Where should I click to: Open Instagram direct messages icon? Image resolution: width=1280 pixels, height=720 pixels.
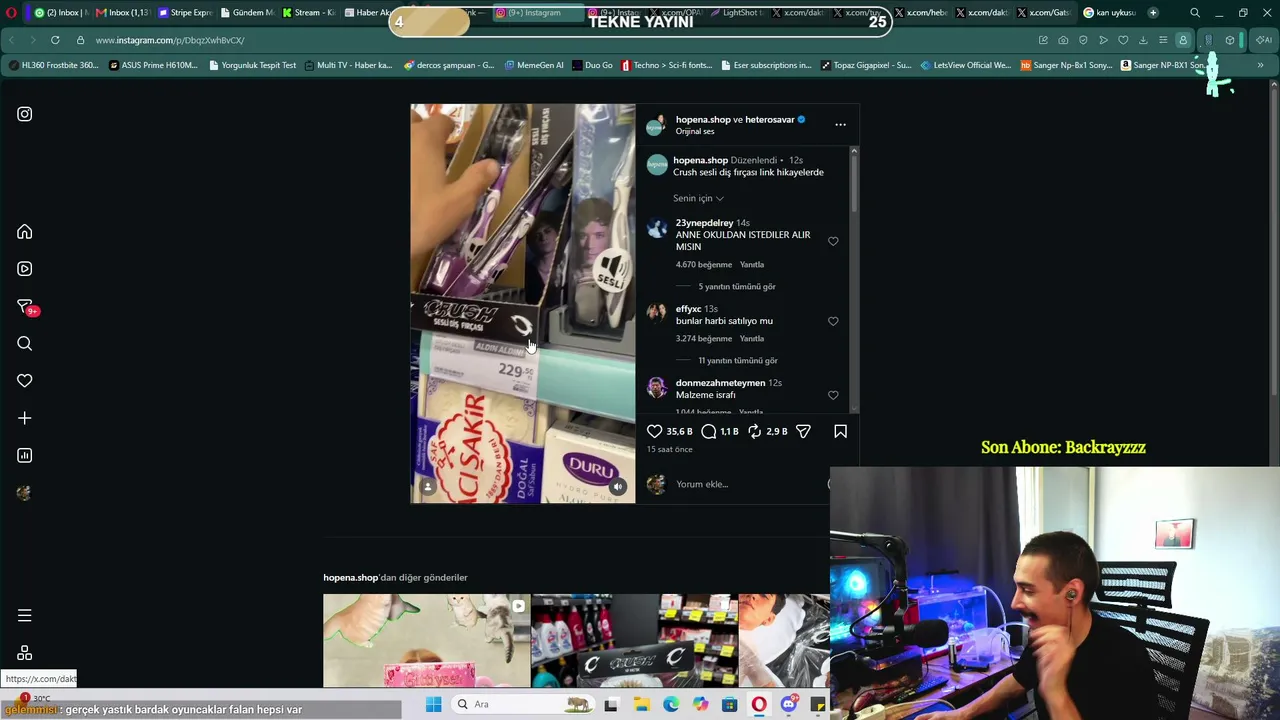point(25,306)
